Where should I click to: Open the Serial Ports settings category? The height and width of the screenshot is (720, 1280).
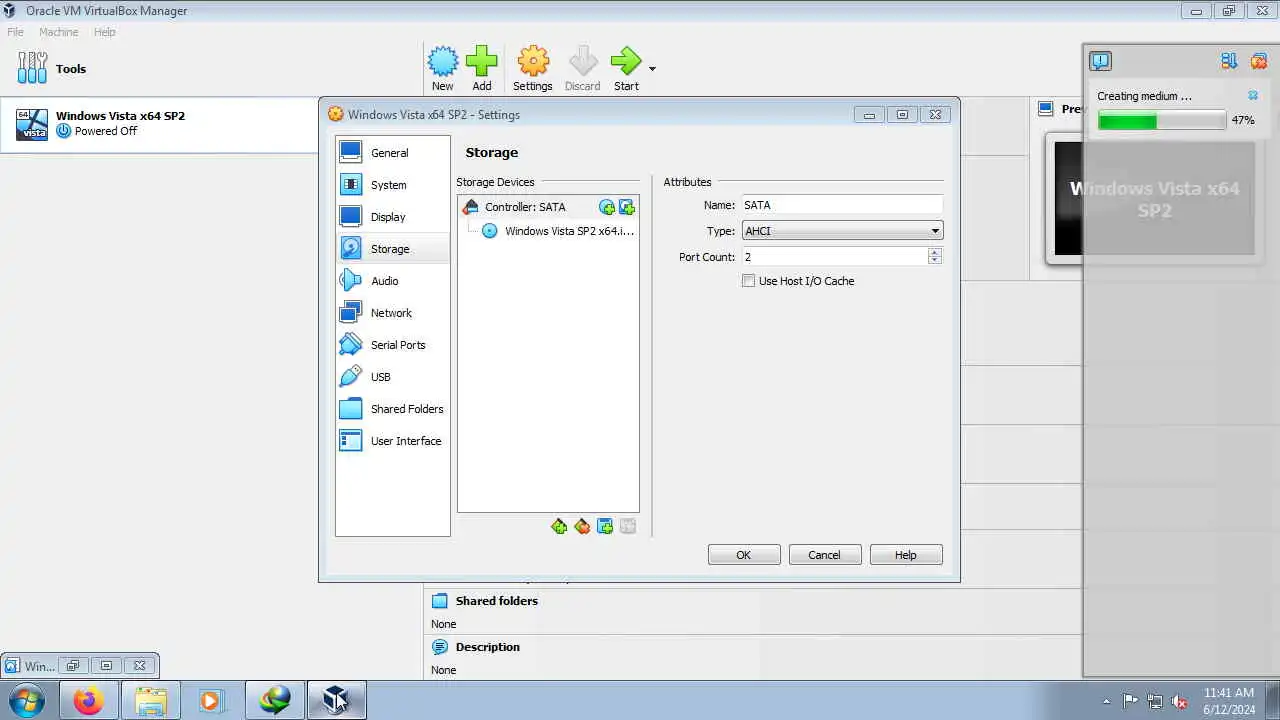coord(393,345)
